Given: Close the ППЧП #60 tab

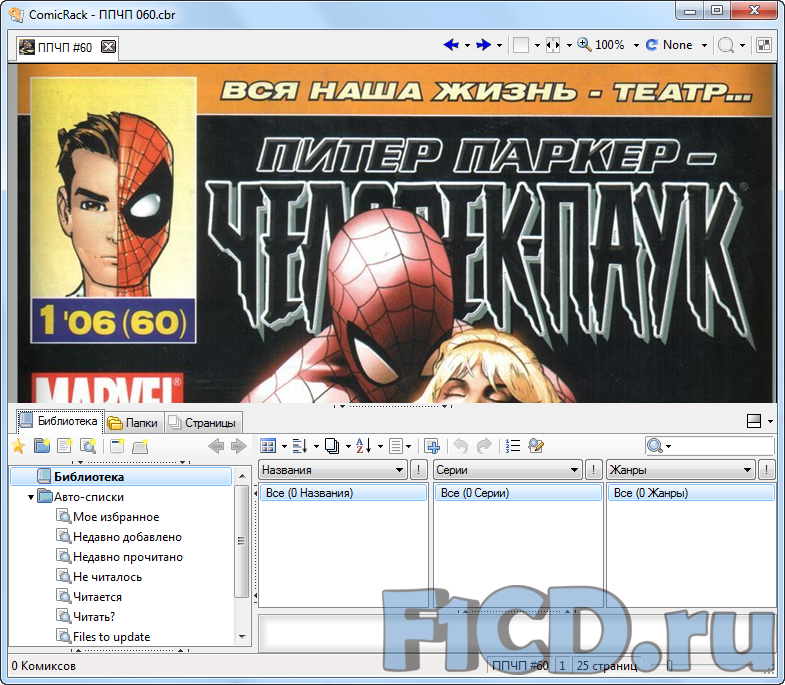Looking at the screenshot, I should [108, 47].
